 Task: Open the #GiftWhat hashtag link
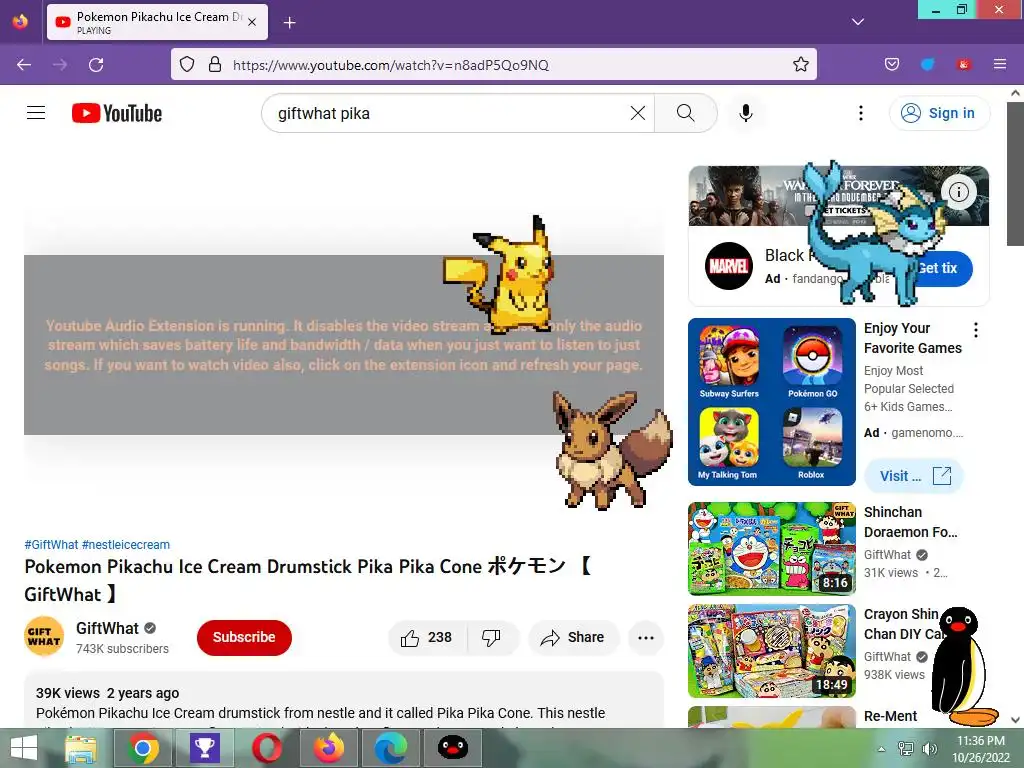(51, 545)
